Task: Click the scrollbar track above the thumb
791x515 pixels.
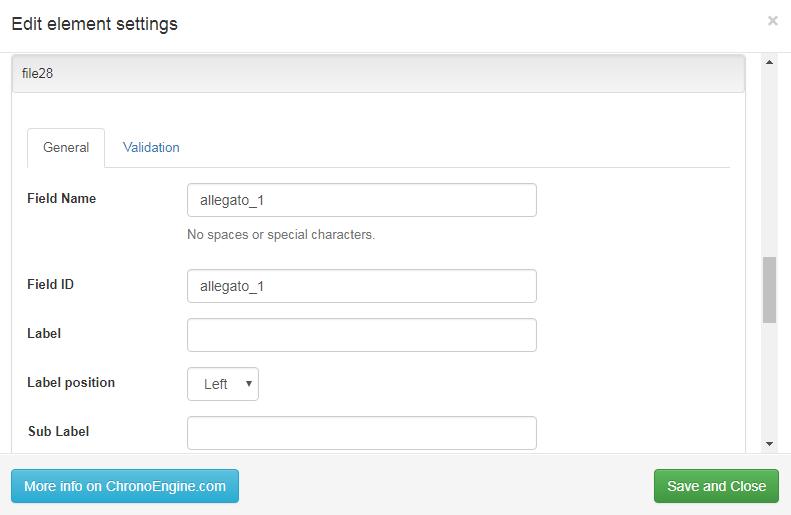Action: pyautogui.click(x=769, y=161)
